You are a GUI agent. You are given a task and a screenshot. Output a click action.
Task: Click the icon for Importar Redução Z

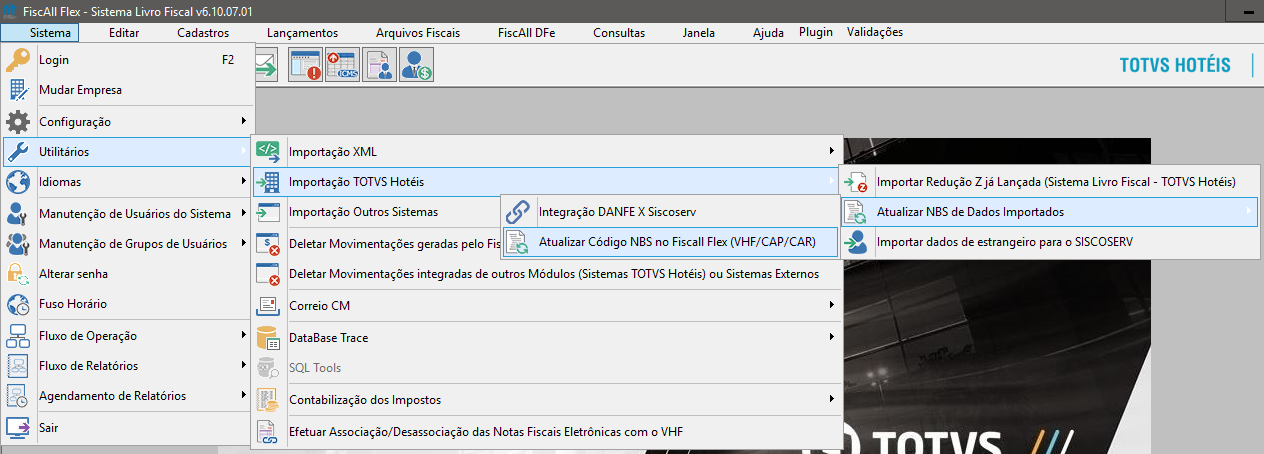tap(856, 182)
